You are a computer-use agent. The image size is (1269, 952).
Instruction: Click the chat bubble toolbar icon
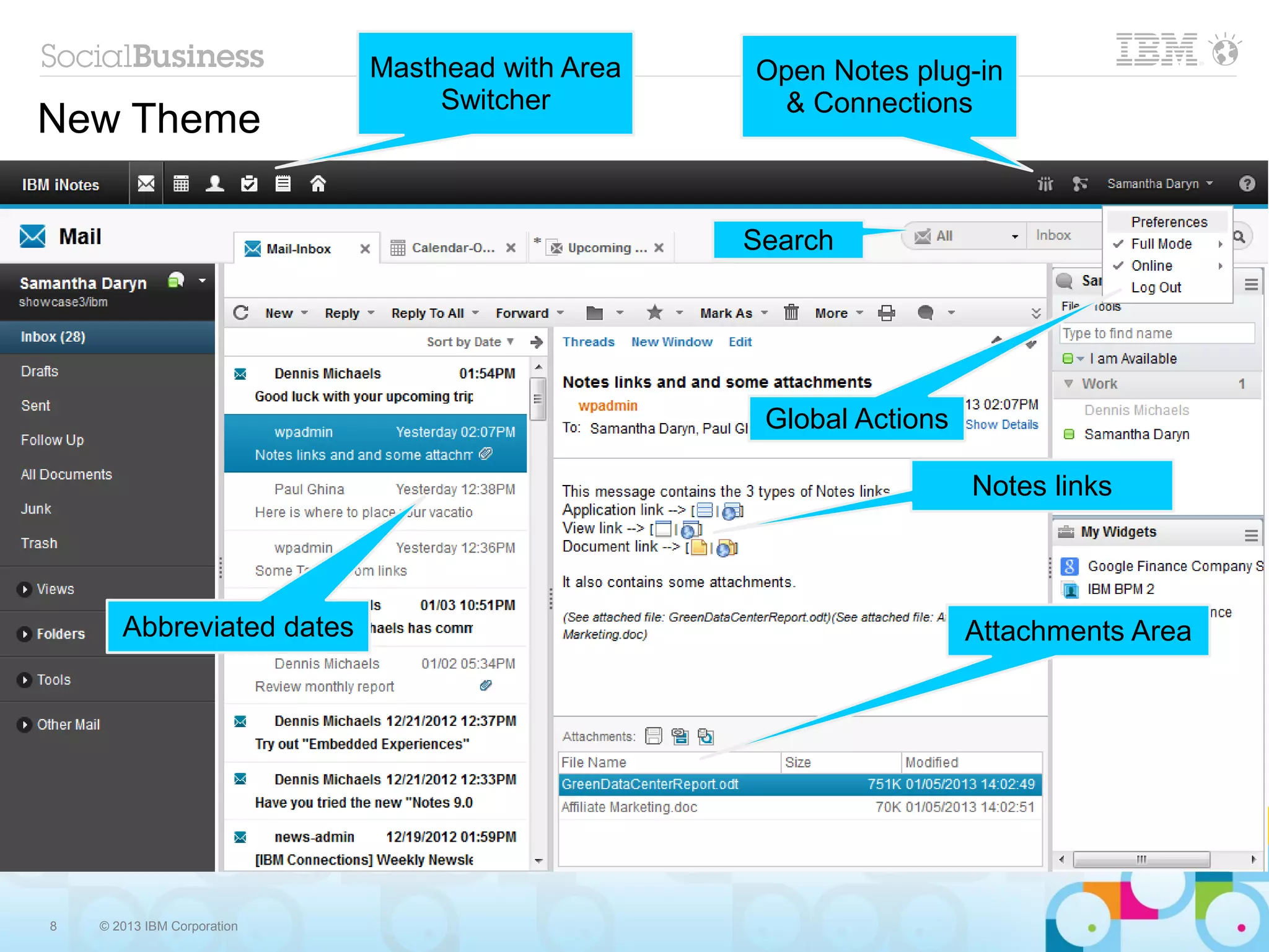(x=925, y=313)
